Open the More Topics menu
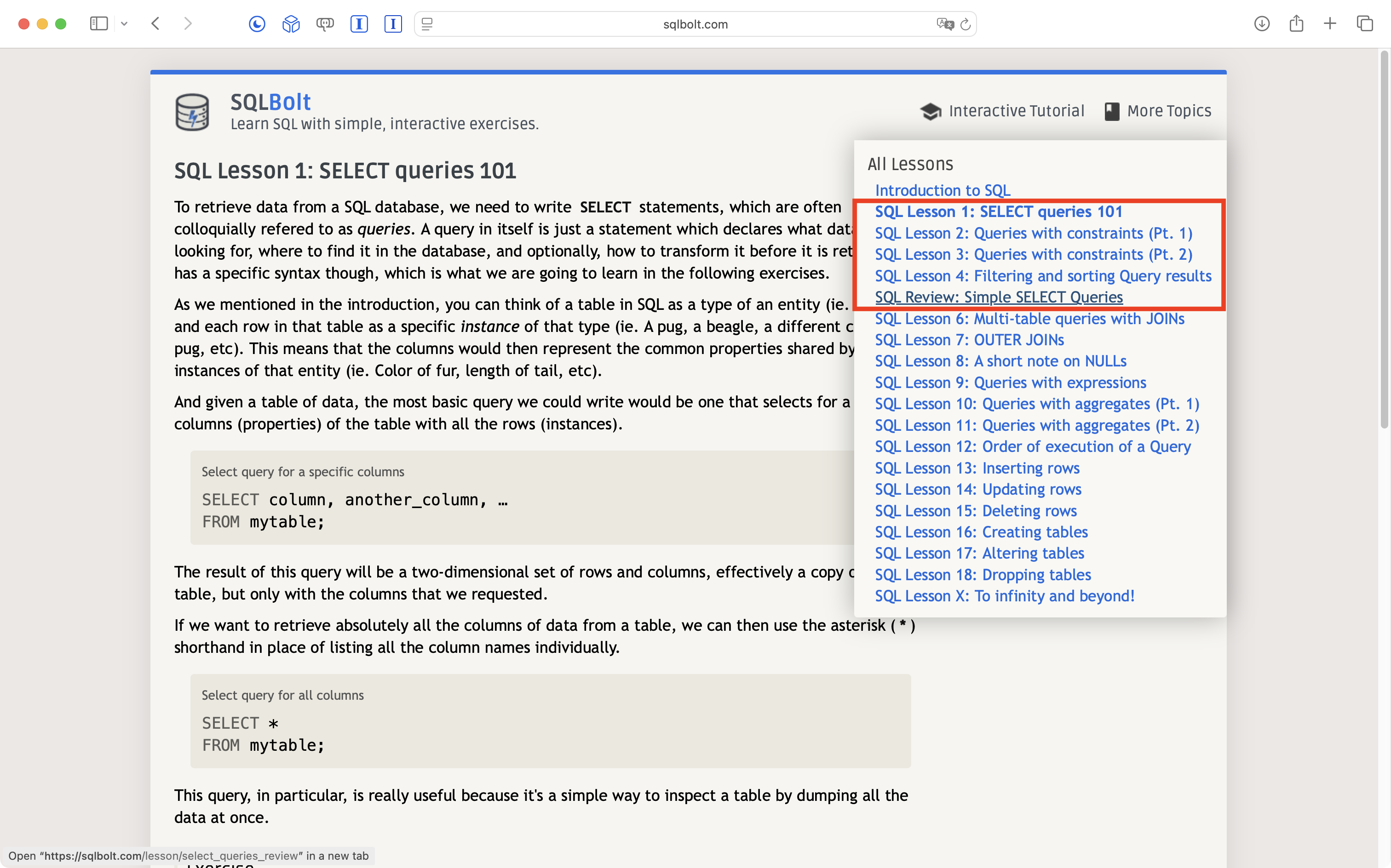Viewport: 1391px width, 868px height. tap(1157, 111)
